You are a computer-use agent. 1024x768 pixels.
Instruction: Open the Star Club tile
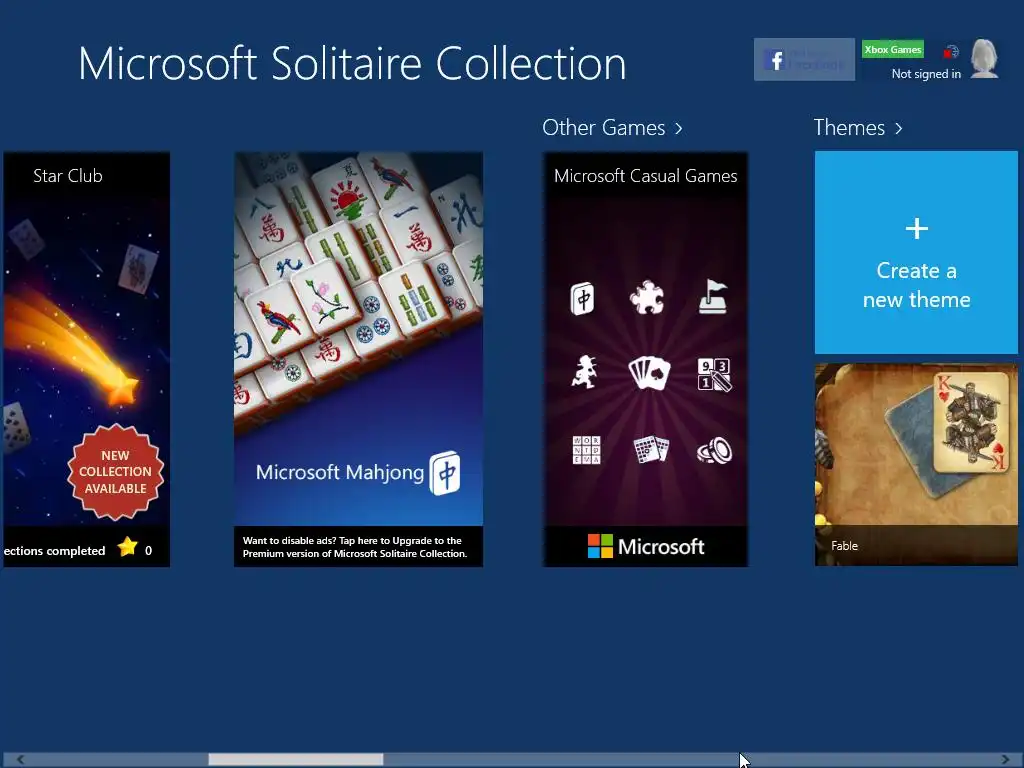(86, 359)
